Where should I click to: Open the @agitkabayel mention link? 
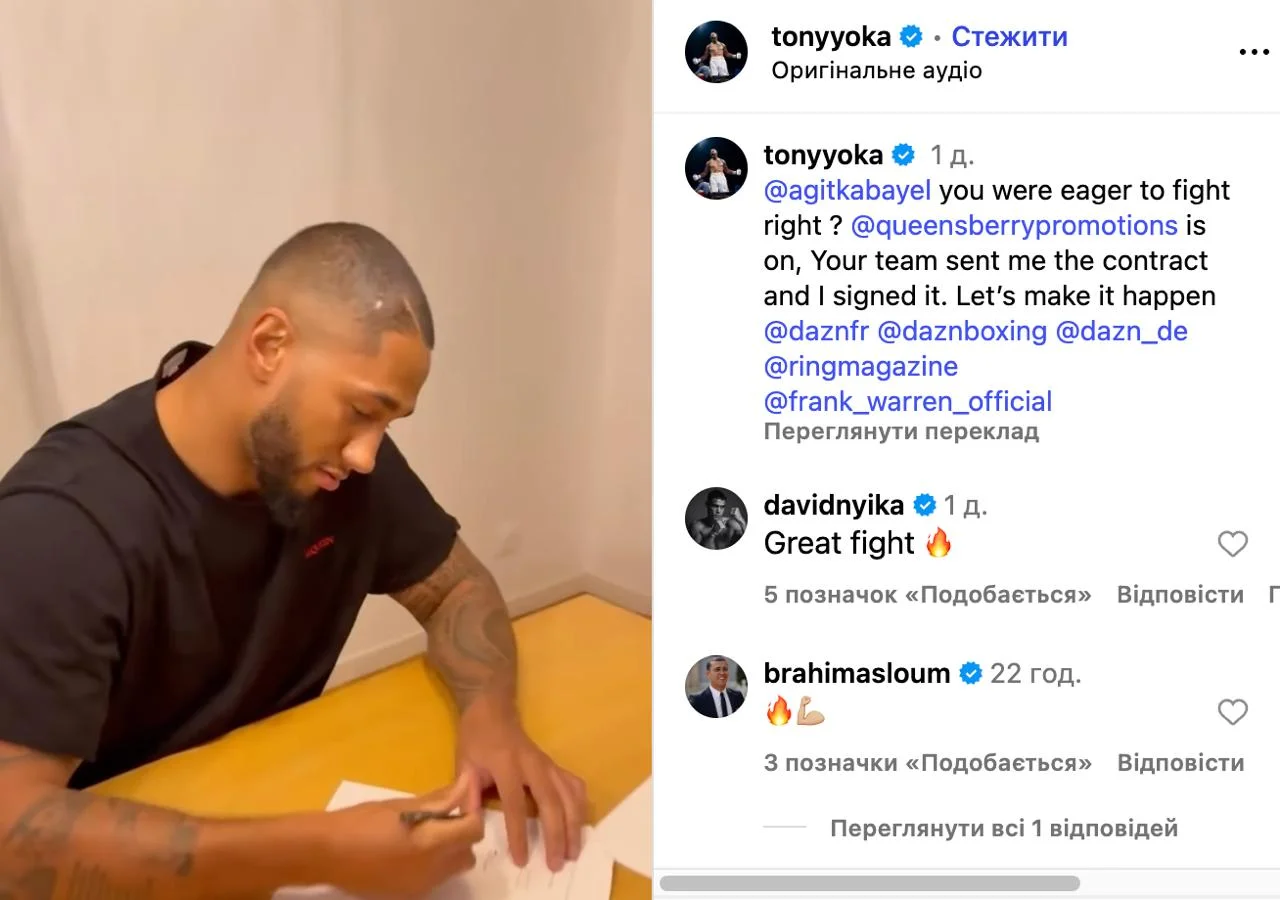click(x=847, y=190)
